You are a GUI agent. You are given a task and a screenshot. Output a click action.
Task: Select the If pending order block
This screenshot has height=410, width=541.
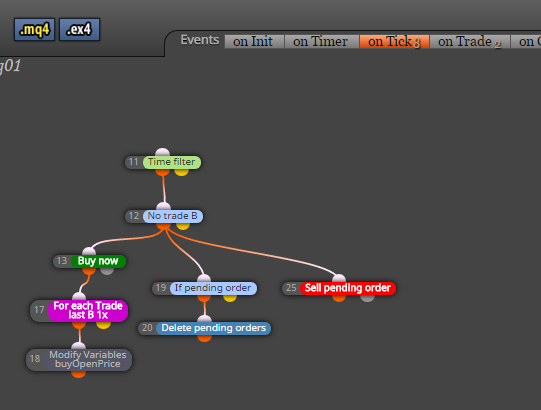(x=213, y=288)
